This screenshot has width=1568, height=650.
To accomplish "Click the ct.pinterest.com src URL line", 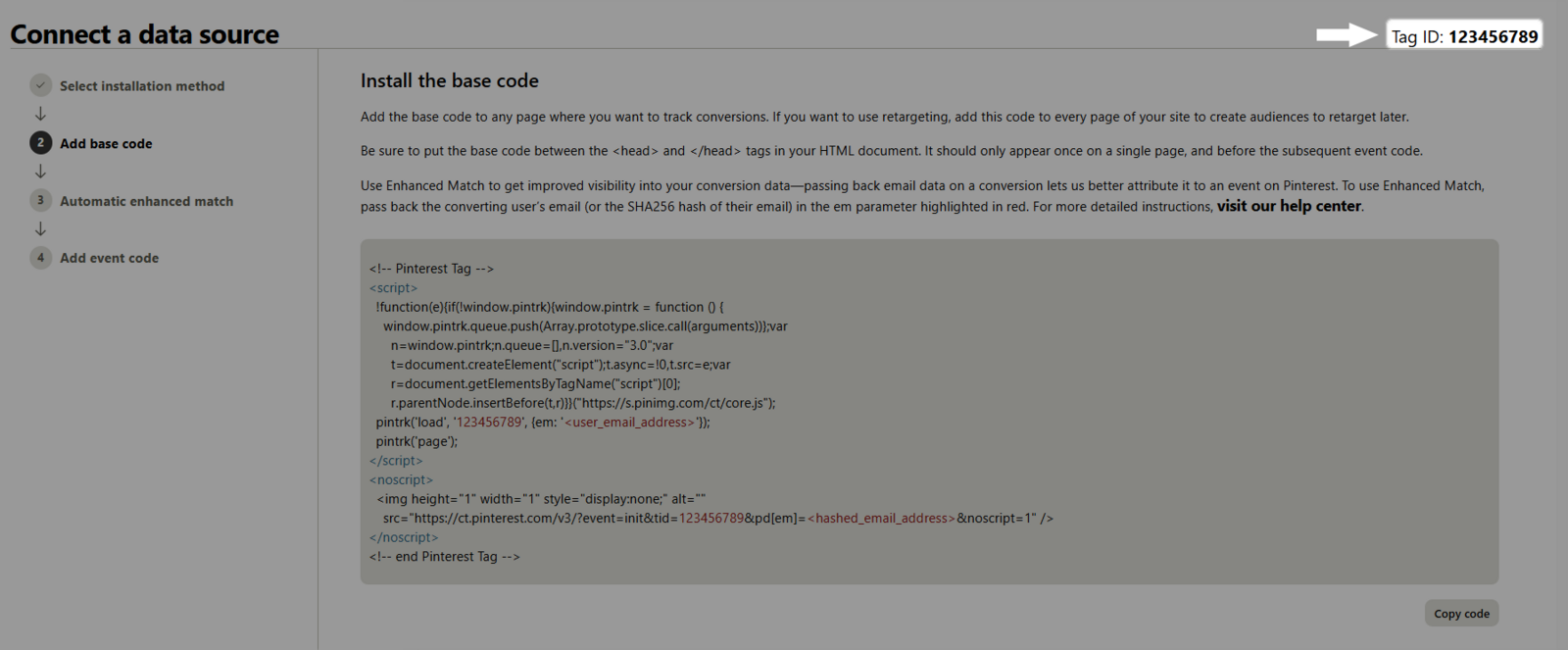I will (x=718, y=518).
